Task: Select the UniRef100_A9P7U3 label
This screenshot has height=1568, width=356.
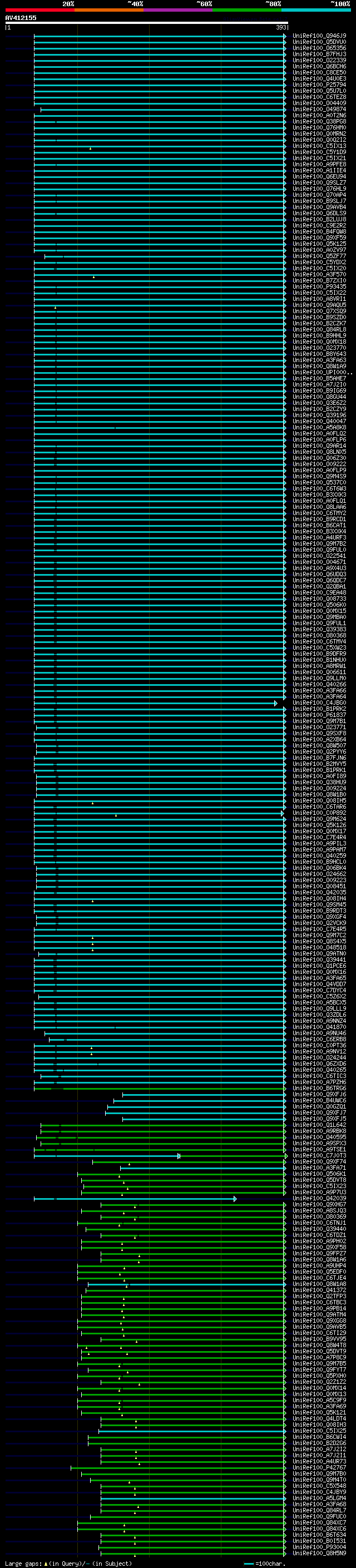Action: click(319, 1192)
